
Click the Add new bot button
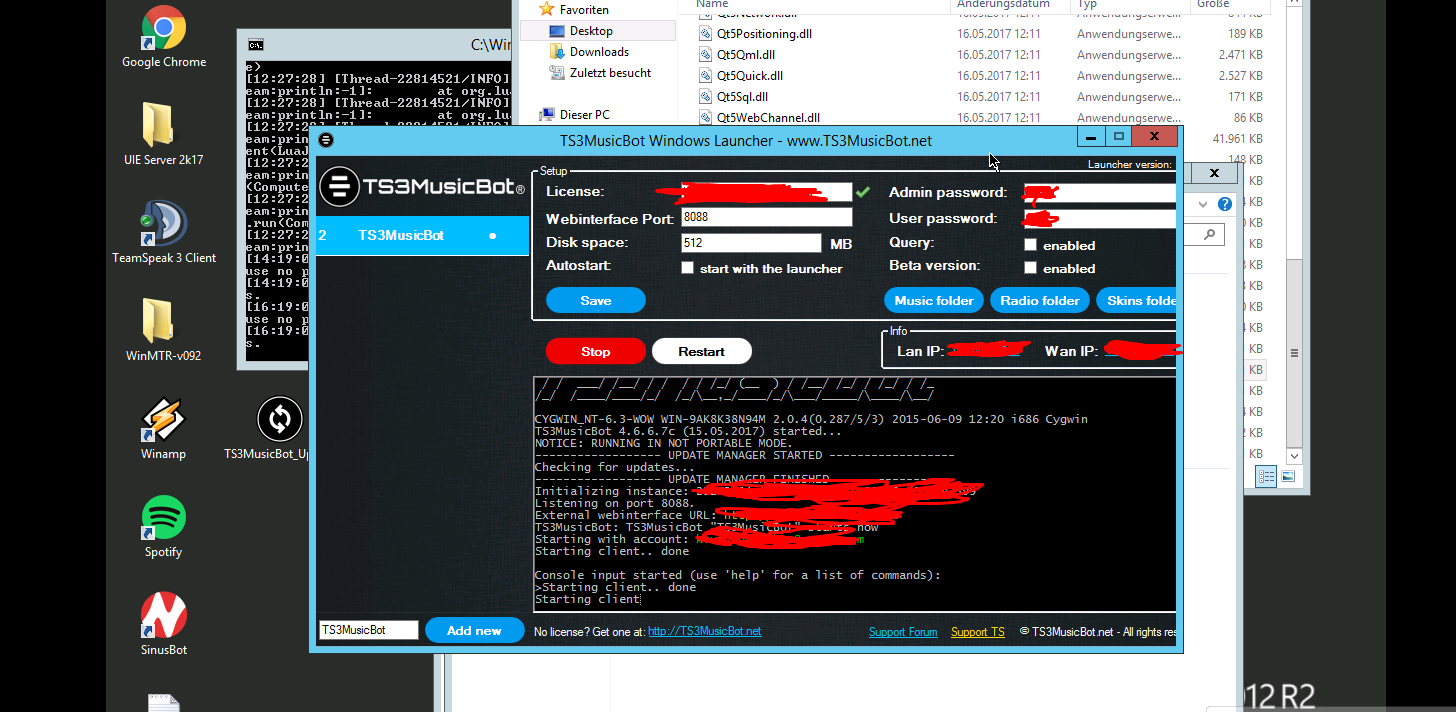(x=474, y=630)
